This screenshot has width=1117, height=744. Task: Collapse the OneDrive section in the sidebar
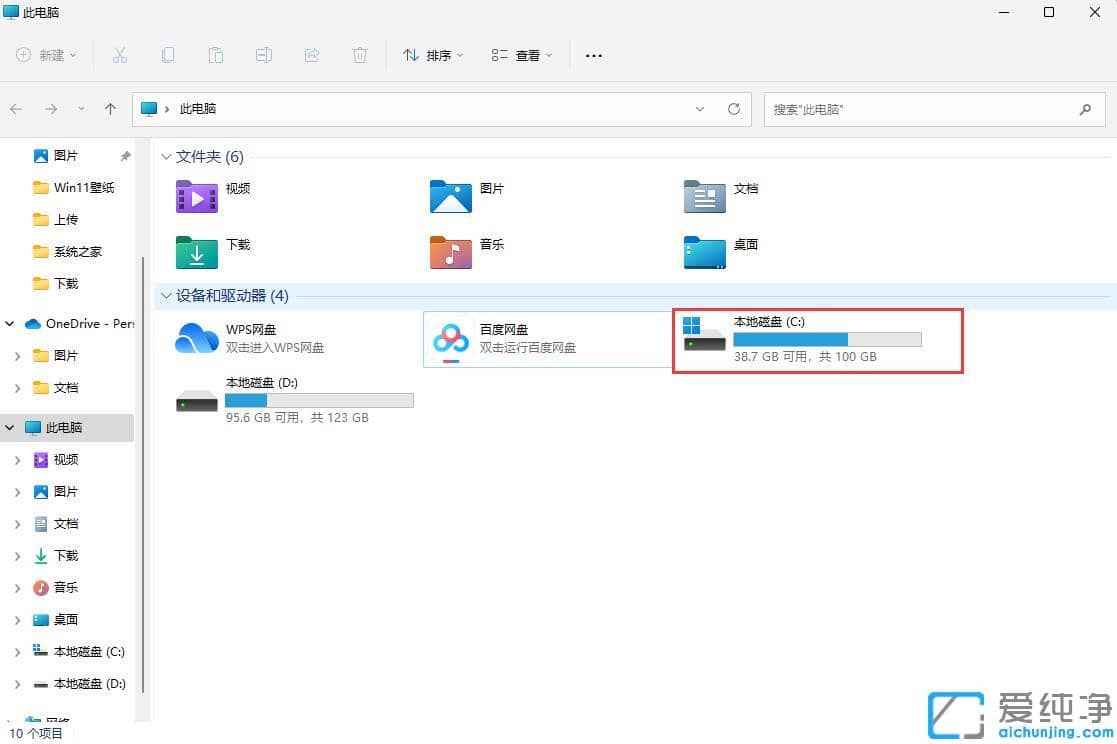tap(9, 323)
